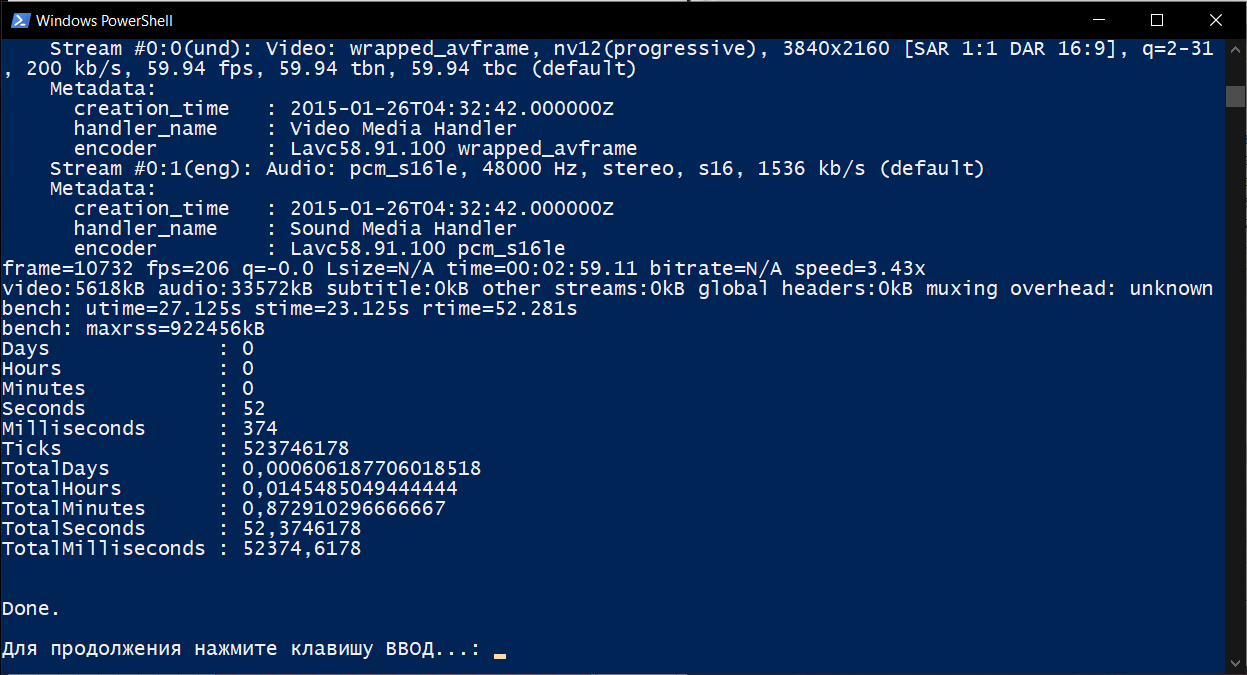Click the empty scrollbar track below thumb
The image size is (1247, 675).
click(x=1235, y=380)
